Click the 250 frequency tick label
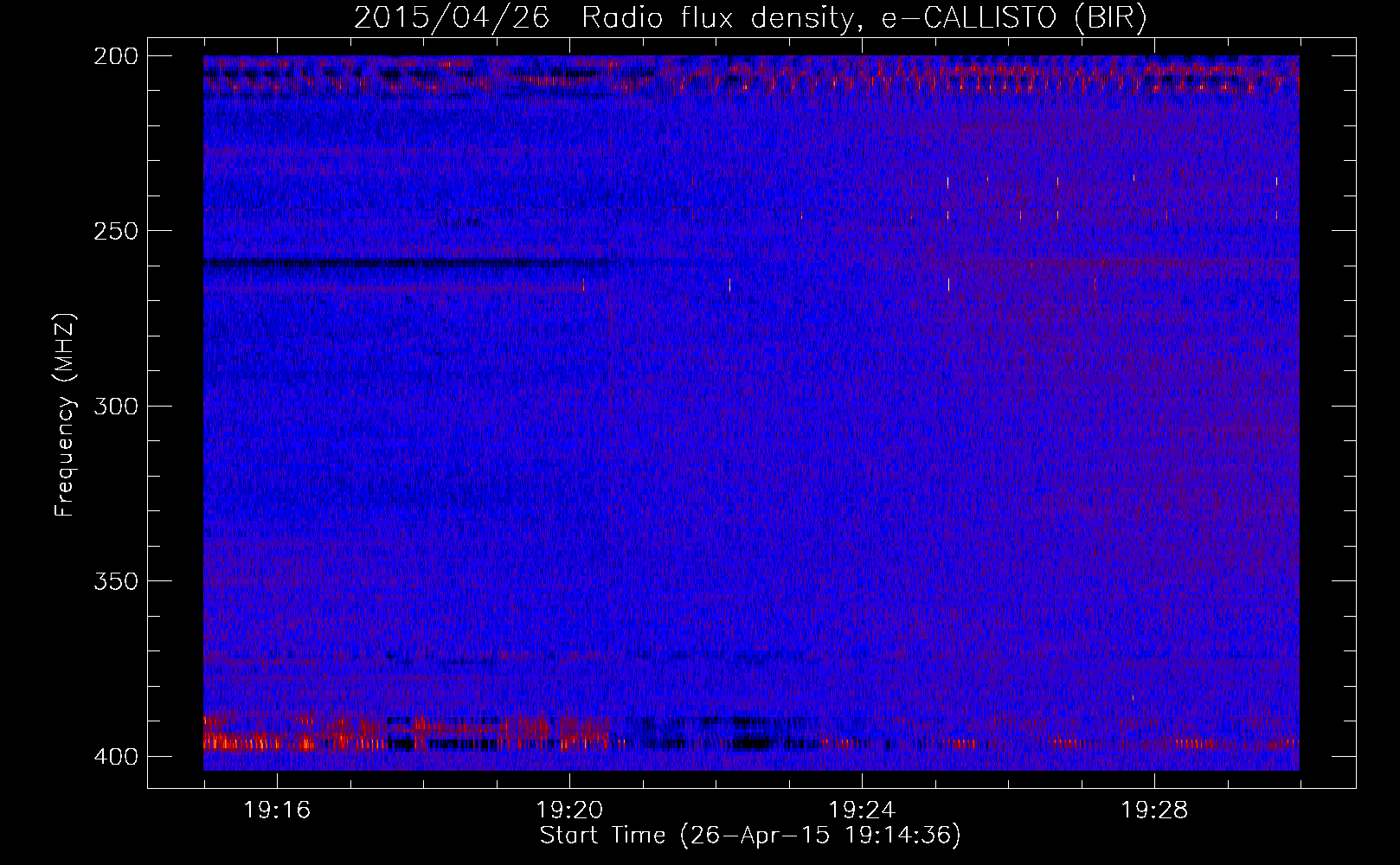The image size is (1400, 865). tap(115, 231)
